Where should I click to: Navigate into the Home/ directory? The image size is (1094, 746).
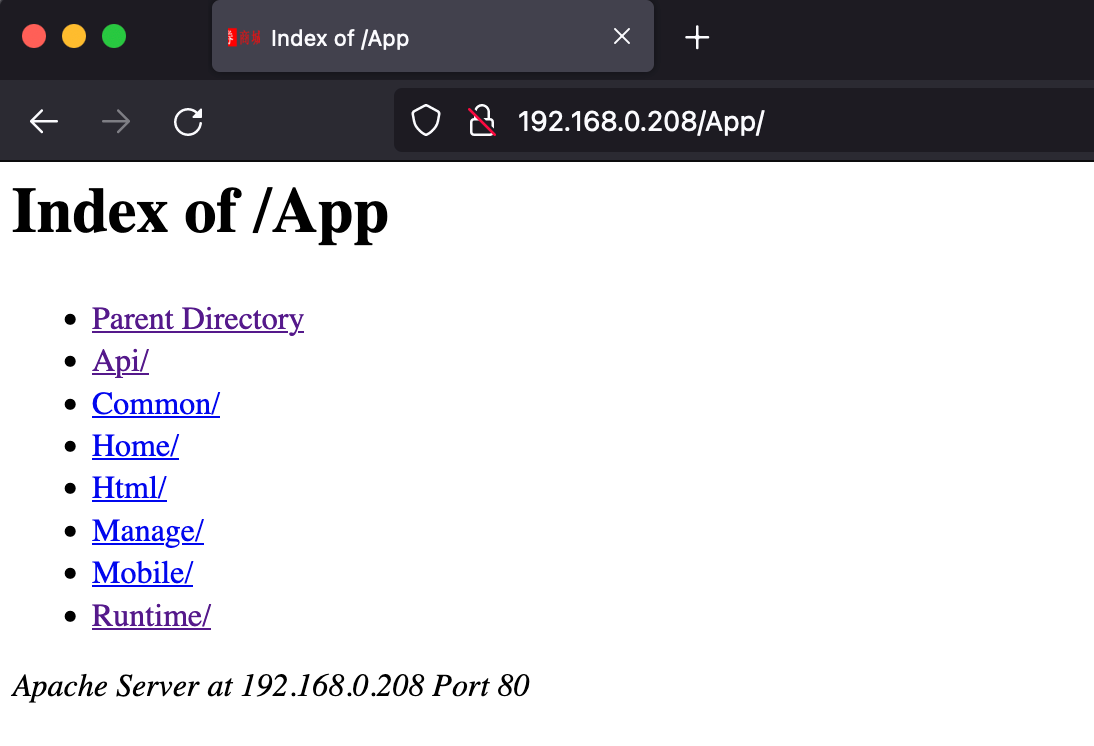(x=135, y=446)
